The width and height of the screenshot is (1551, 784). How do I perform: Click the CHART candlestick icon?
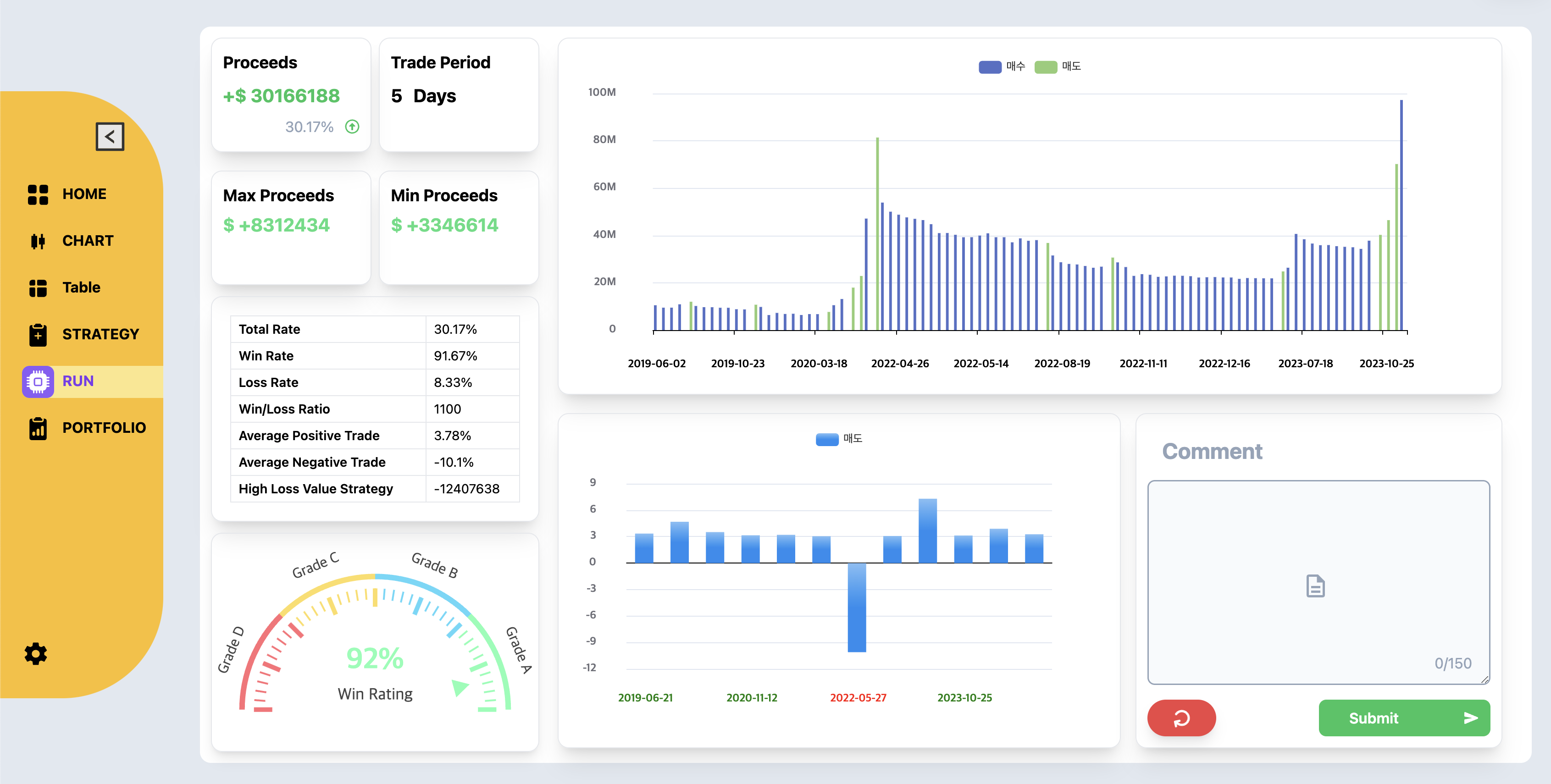coord(38,241)
